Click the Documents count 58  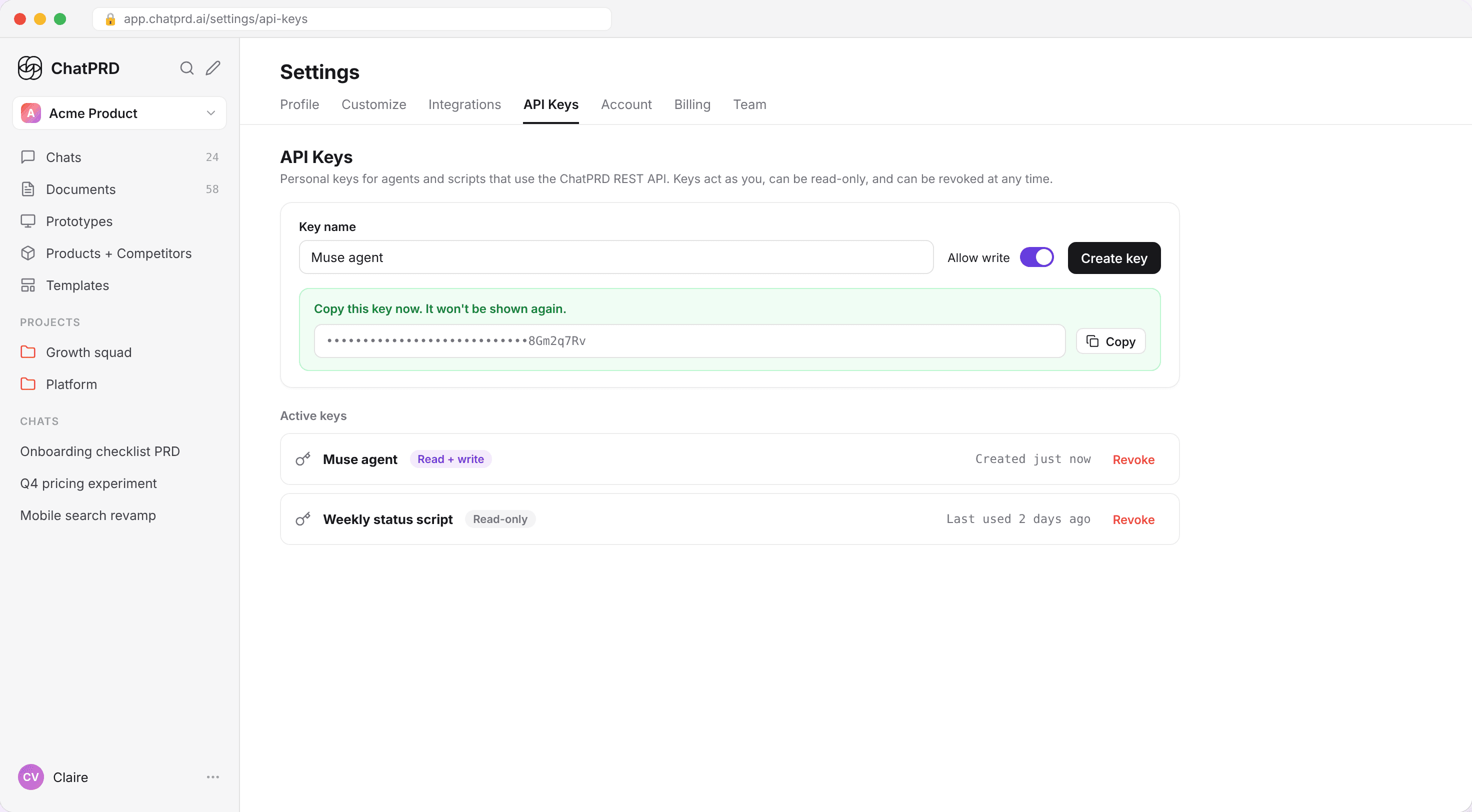click(x=212, y=189)
